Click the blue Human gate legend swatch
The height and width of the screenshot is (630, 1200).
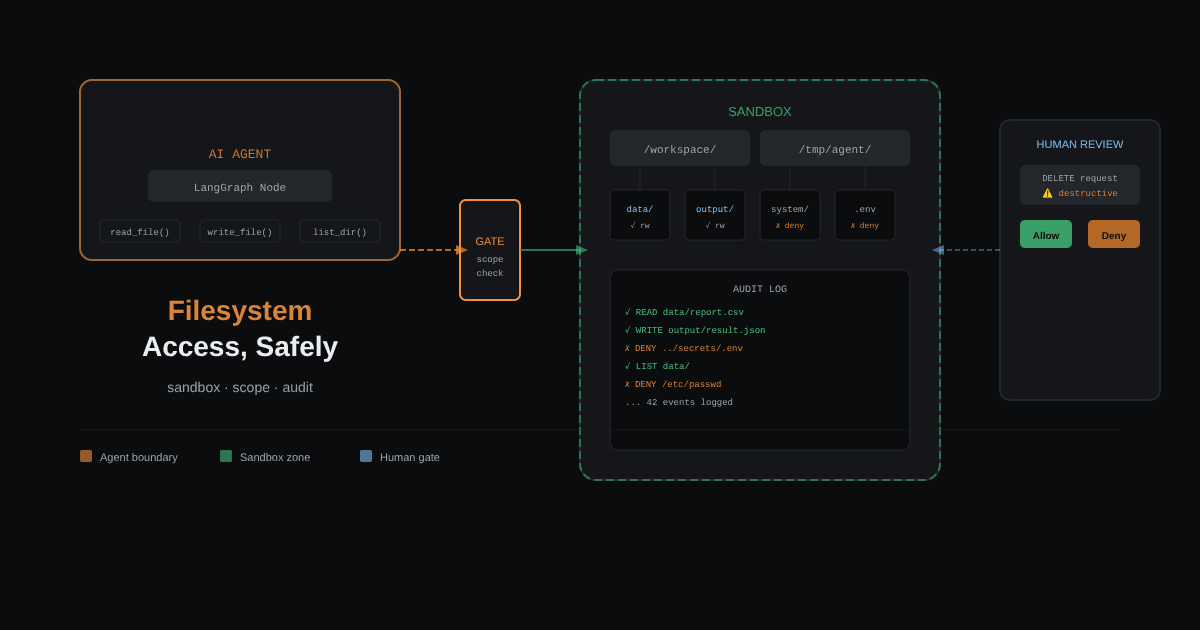(x=366, y=456)
